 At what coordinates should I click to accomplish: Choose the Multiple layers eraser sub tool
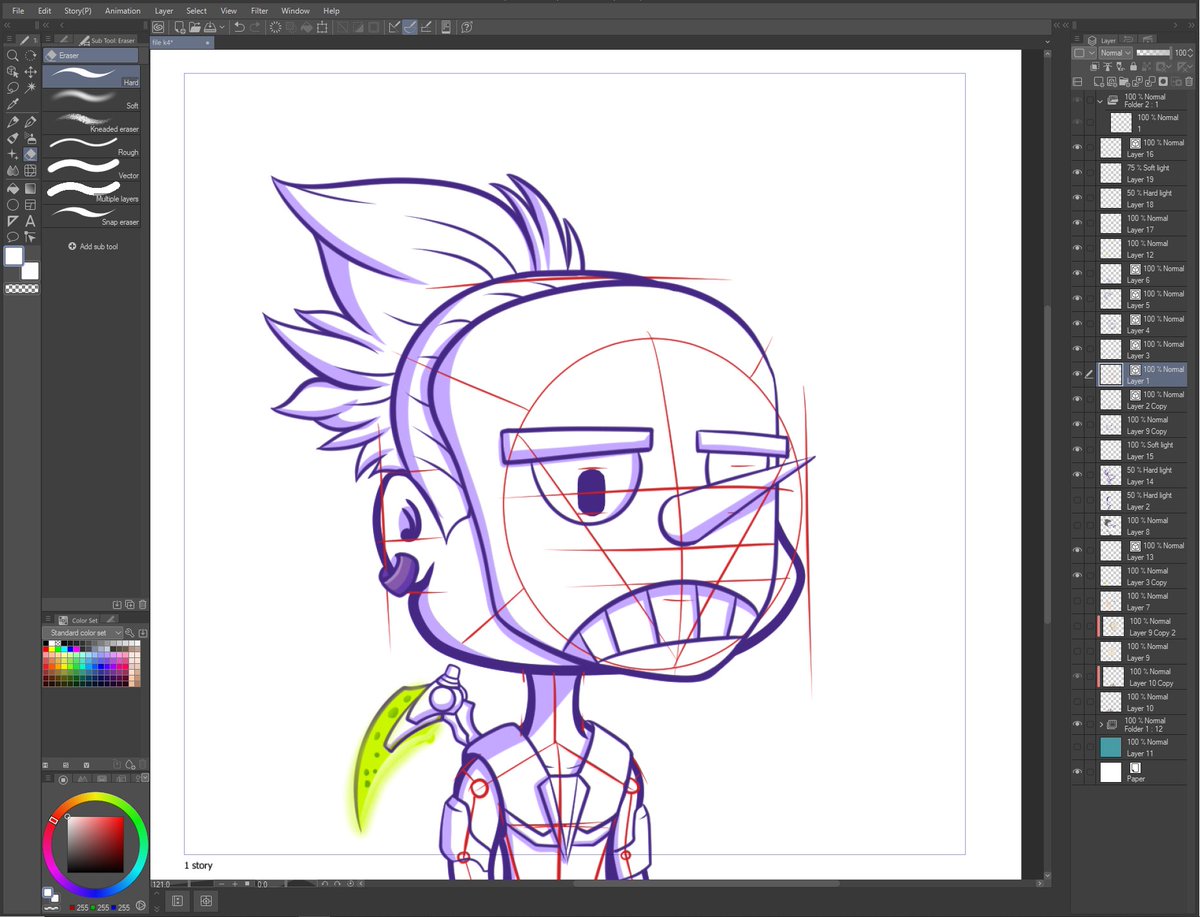(91, 191)
